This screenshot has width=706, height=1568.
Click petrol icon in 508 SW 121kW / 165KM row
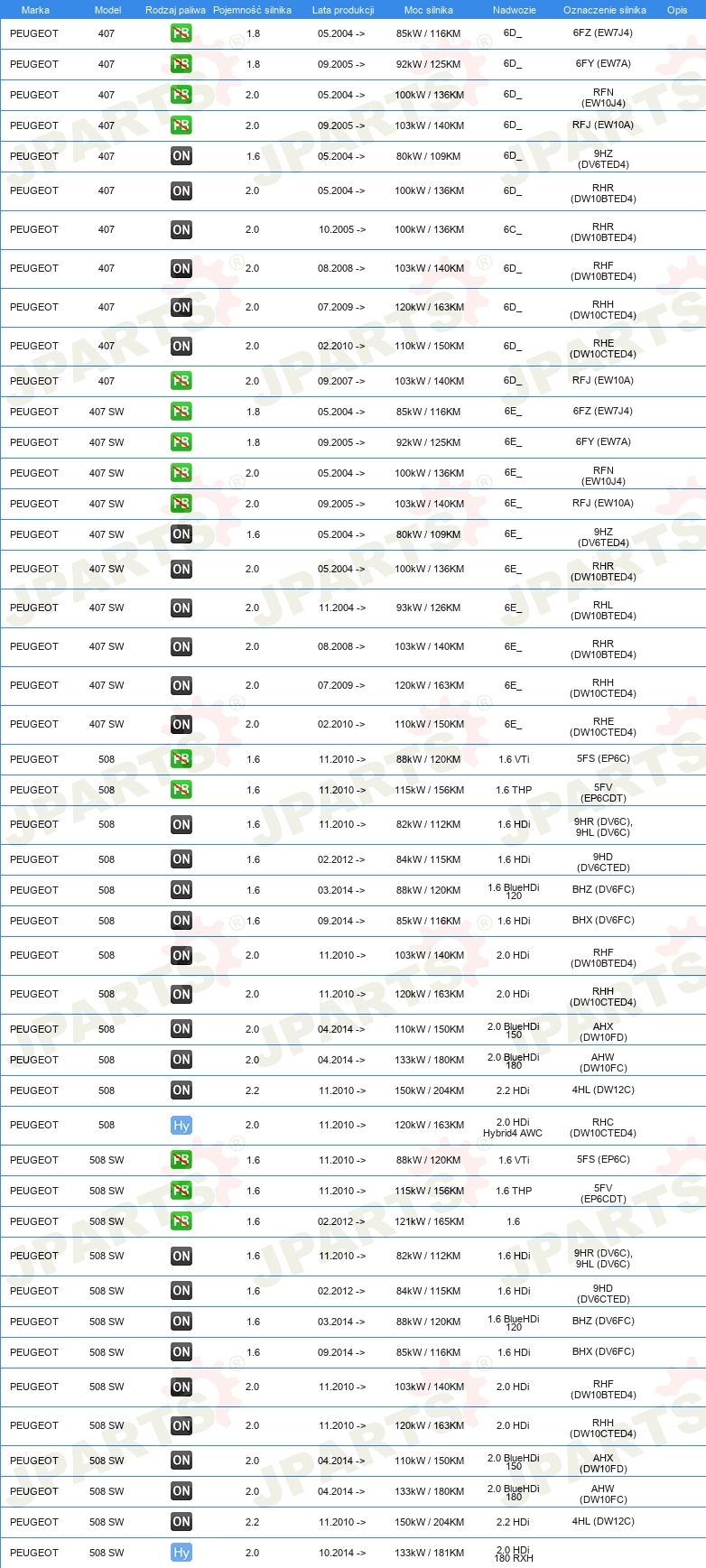click(x=181, y=1221)
